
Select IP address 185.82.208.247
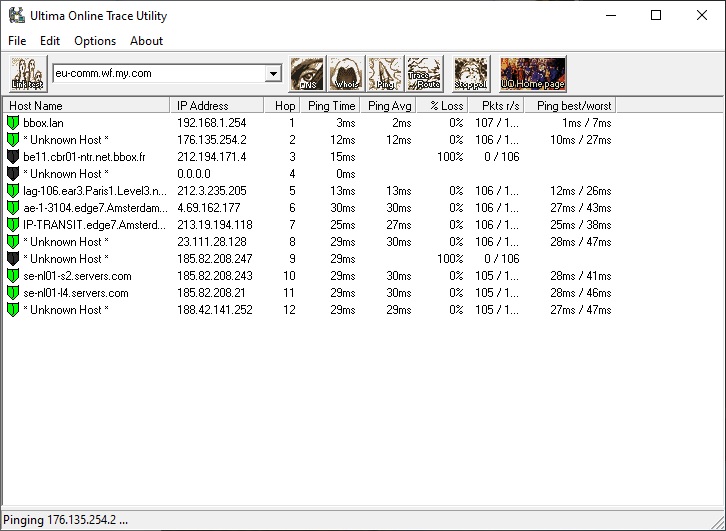click(x=215, y=259)
